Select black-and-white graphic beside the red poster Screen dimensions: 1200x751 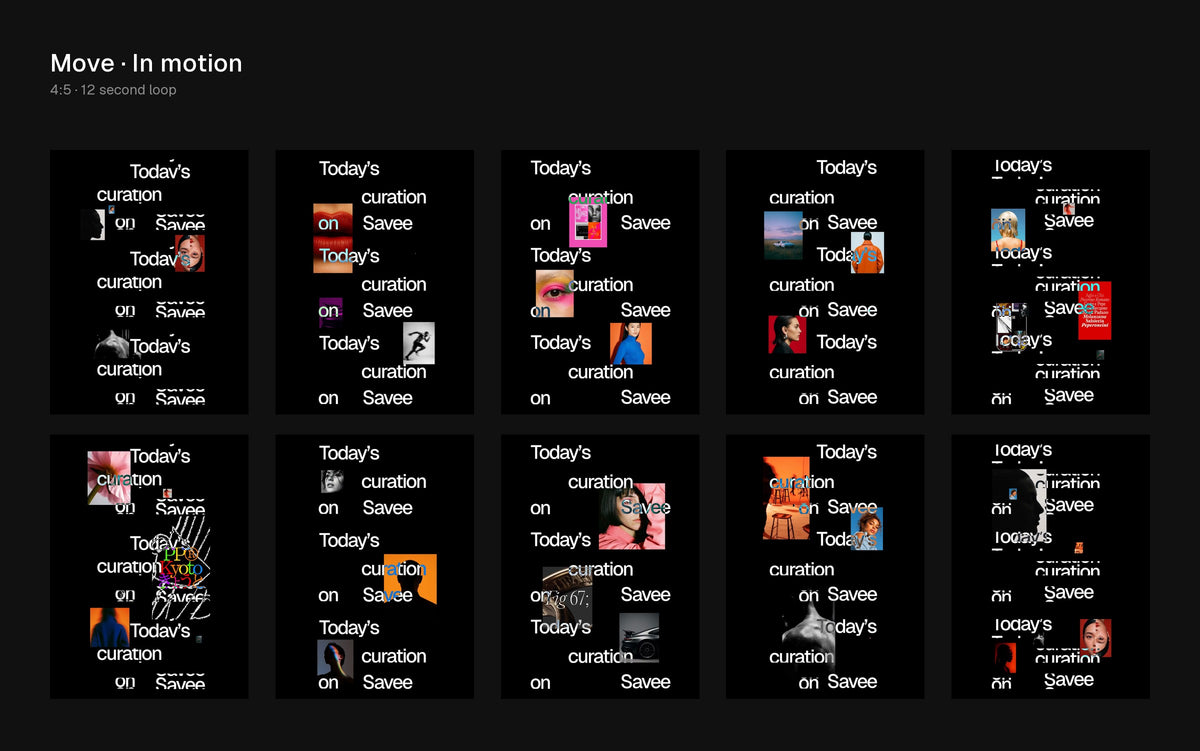[1012, 326]
